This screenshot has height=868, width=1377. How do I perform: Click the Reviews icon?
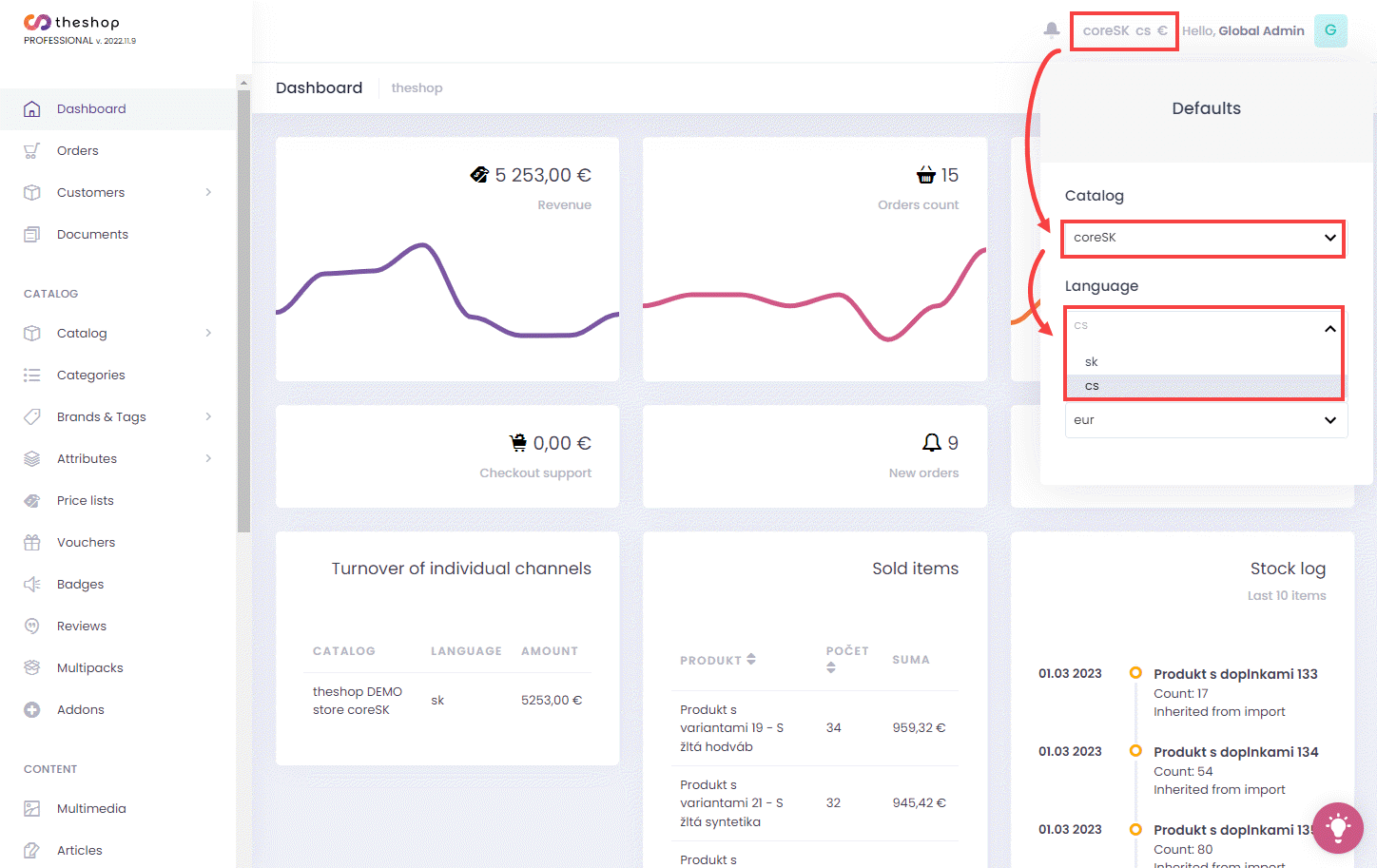[x=32, y=626]
